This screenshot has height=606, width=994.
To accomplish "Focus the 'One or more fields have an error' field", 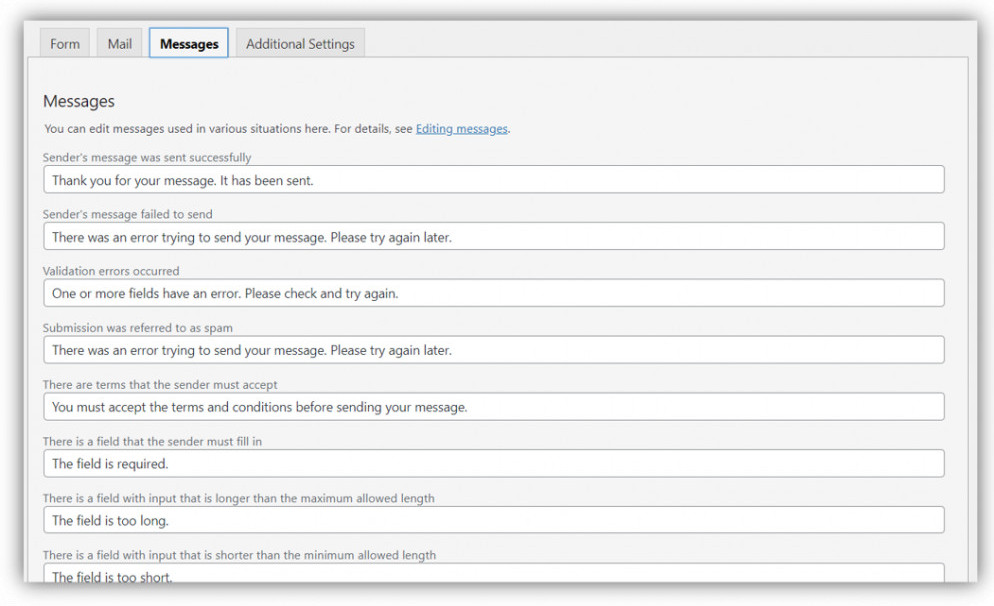I will (494, 293).
